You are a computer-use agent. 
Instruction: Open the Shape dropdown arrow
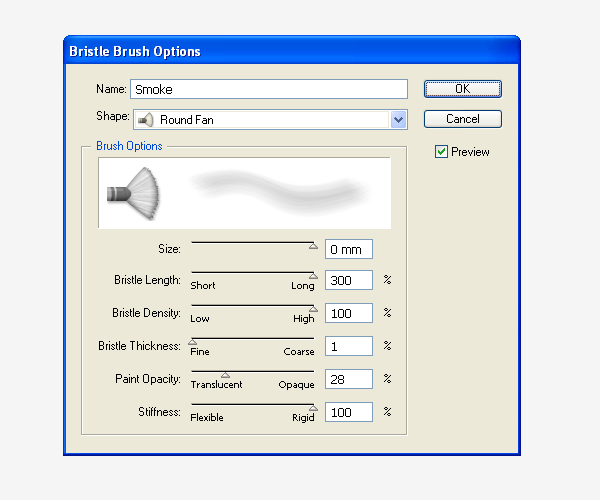pos(398,120)
